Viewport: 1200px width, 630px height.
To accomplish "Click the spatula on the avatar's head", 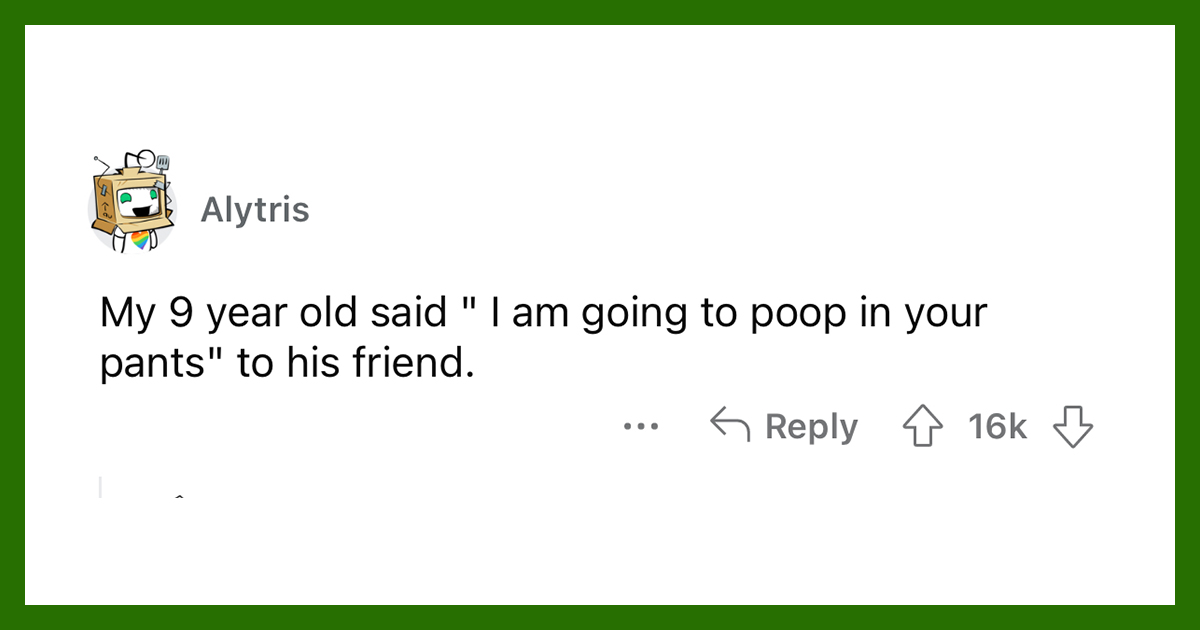I will [x=163, y=165].
